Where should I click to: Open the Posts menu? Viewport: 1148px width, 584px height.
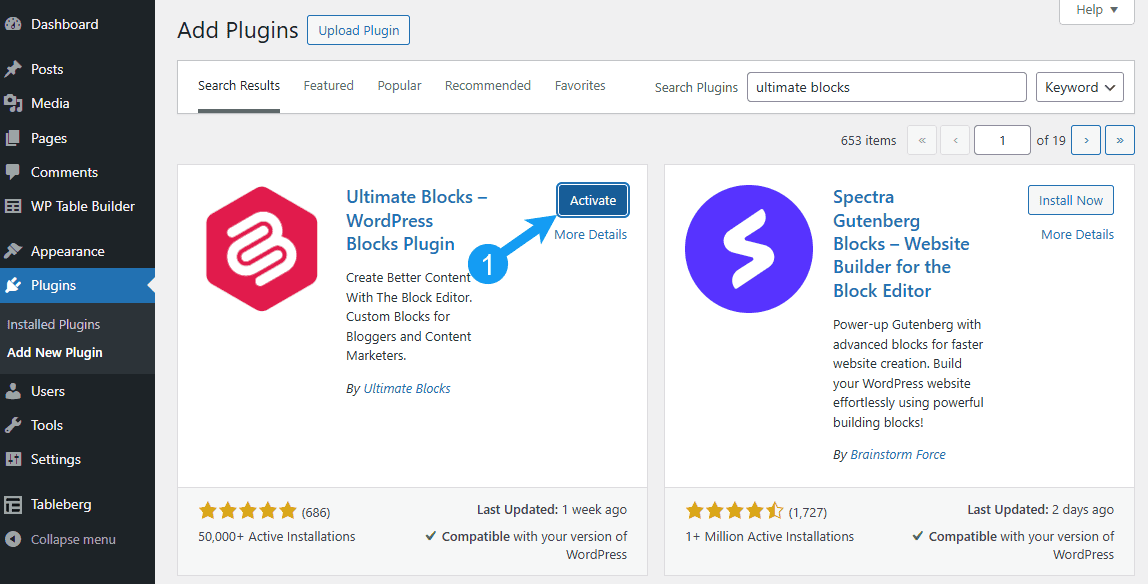pos(47,69)
